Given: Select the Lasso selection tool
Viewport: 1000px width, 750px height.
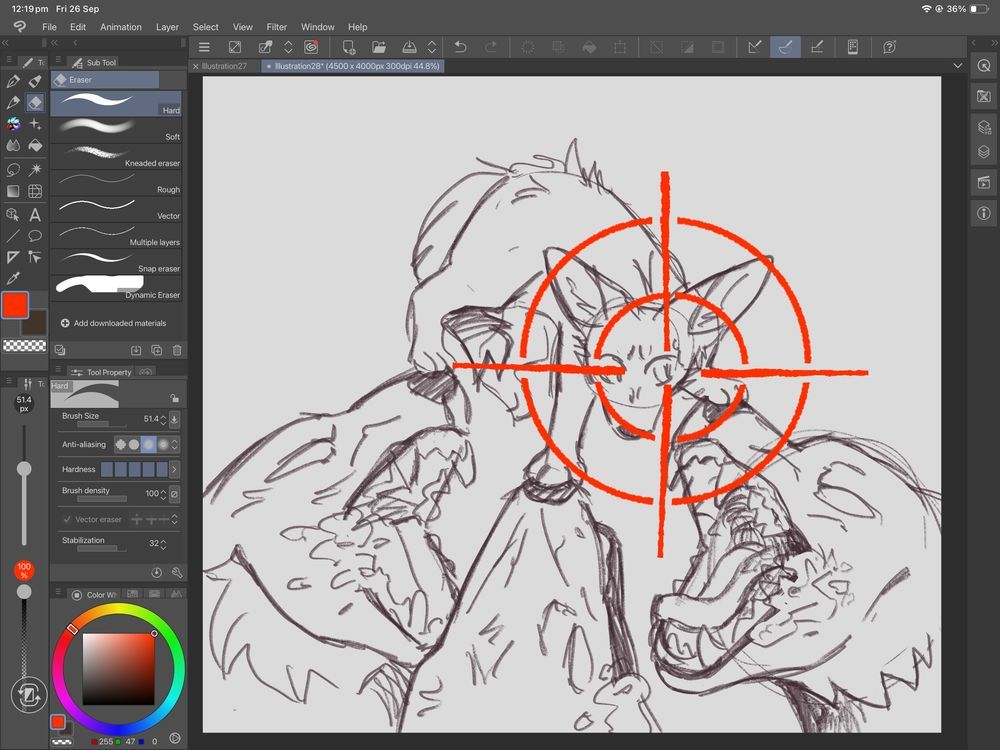Looking at the screenshot, I should pos(13,169).
